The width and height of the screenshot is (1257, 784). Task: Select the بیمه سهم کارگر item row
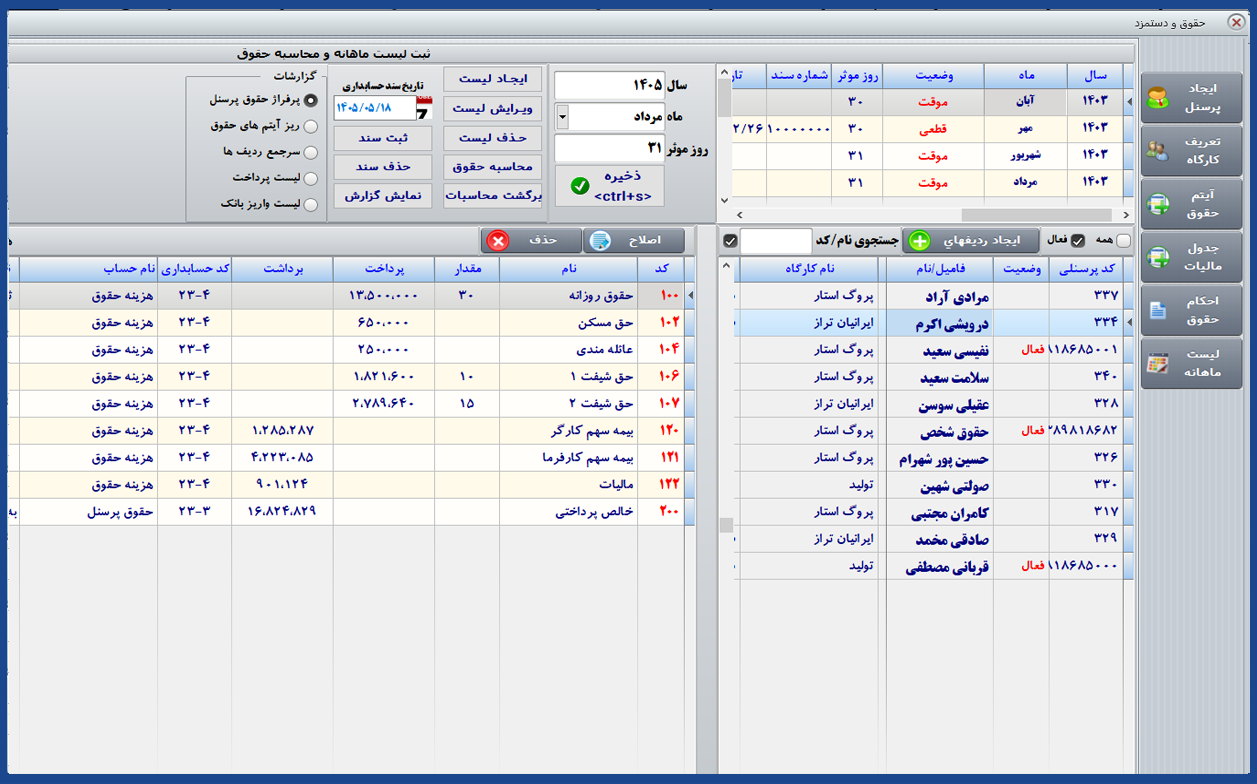click(350, 430)
